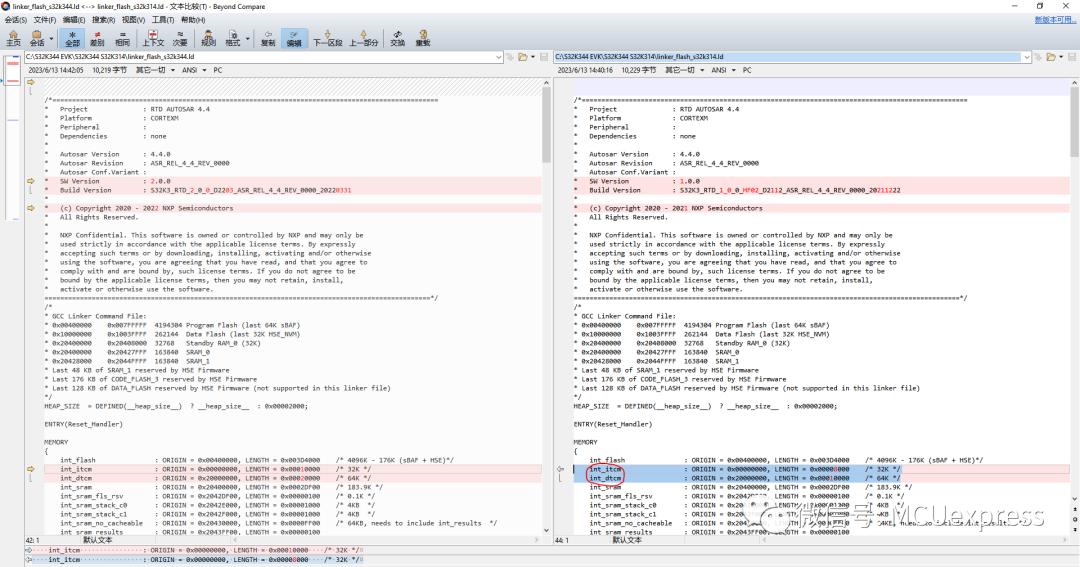Open the right pane 其它一切 dropdown
This screenshot has width=1080, height=567.
coord(685,70)
